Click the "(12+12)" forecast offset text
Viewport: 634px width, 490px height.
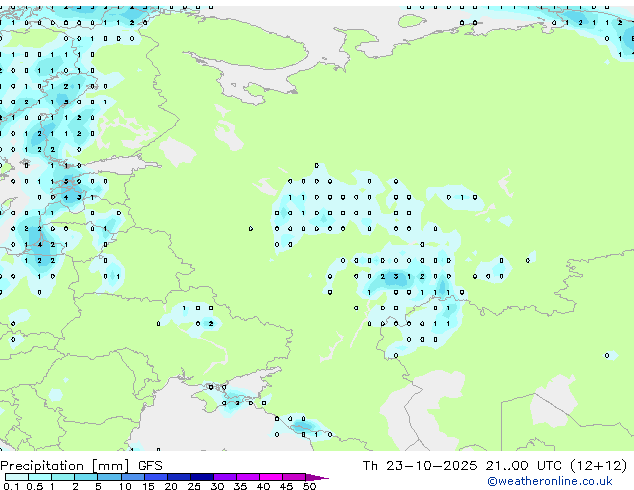pyautogui.click(x=598, y=466)
